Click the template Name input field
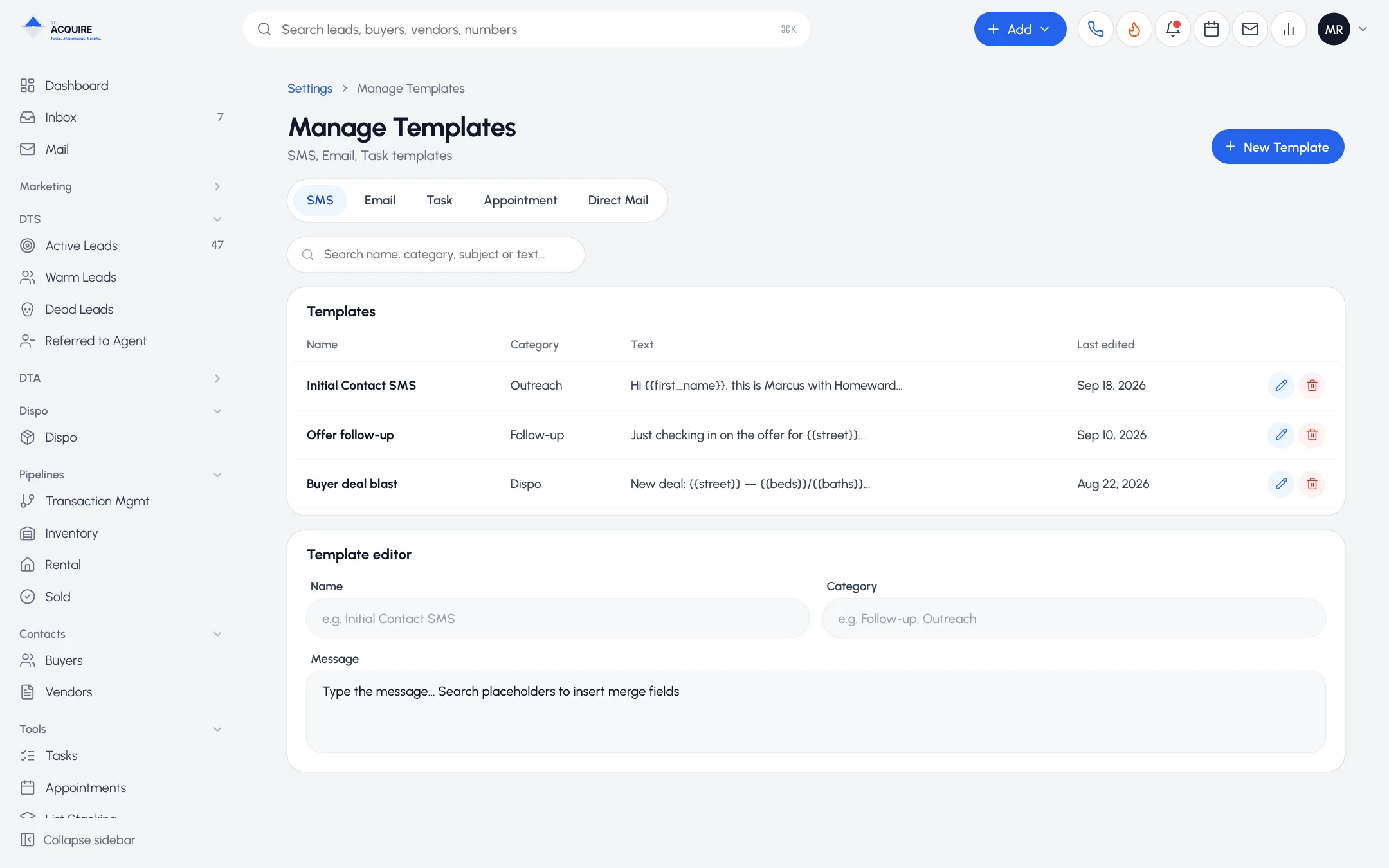 click(558, 619)
